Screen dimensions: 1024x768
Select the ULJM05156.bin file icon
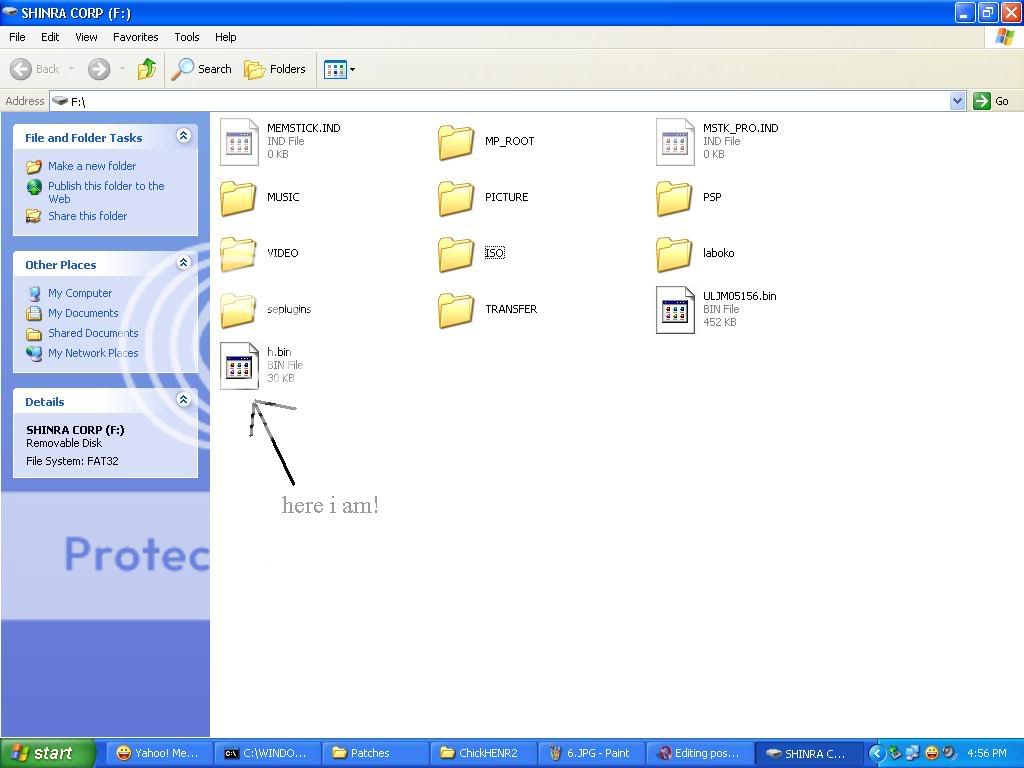click(x=675, y=310)
